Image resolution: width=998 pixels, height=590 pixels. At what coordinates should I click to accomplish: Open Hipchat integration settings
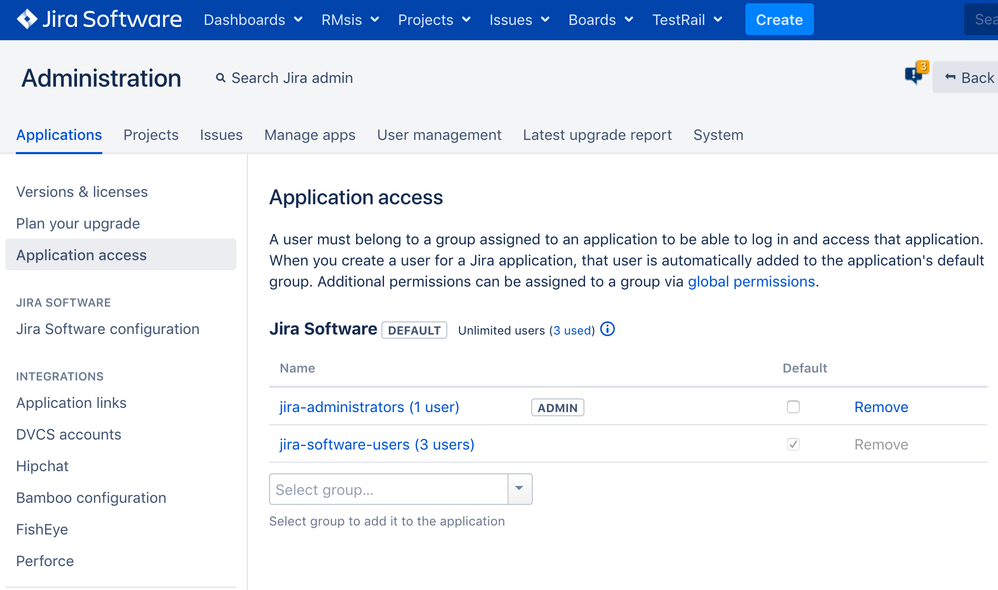tap(42, 466)
